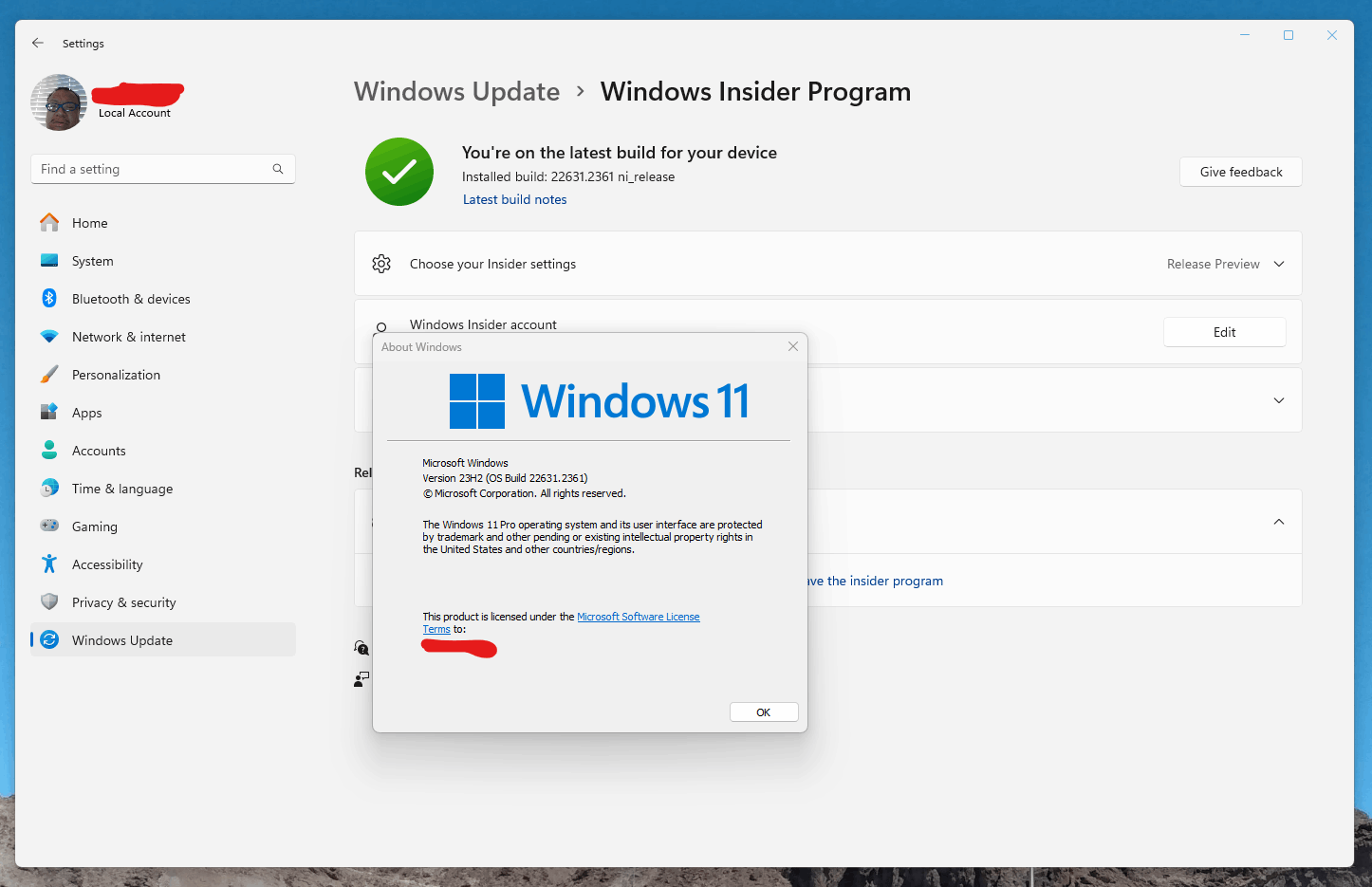The width and height of the screenshot is (1372, 887).
Task: Click the Time & language globe icon
Action: tap(49, 489)
